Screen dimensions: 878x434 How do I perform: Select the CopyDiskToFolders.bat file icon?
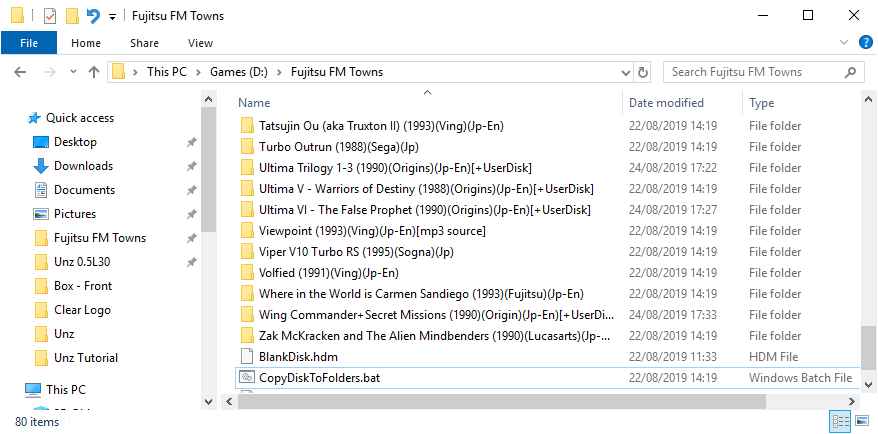click(x=247, y=377)
